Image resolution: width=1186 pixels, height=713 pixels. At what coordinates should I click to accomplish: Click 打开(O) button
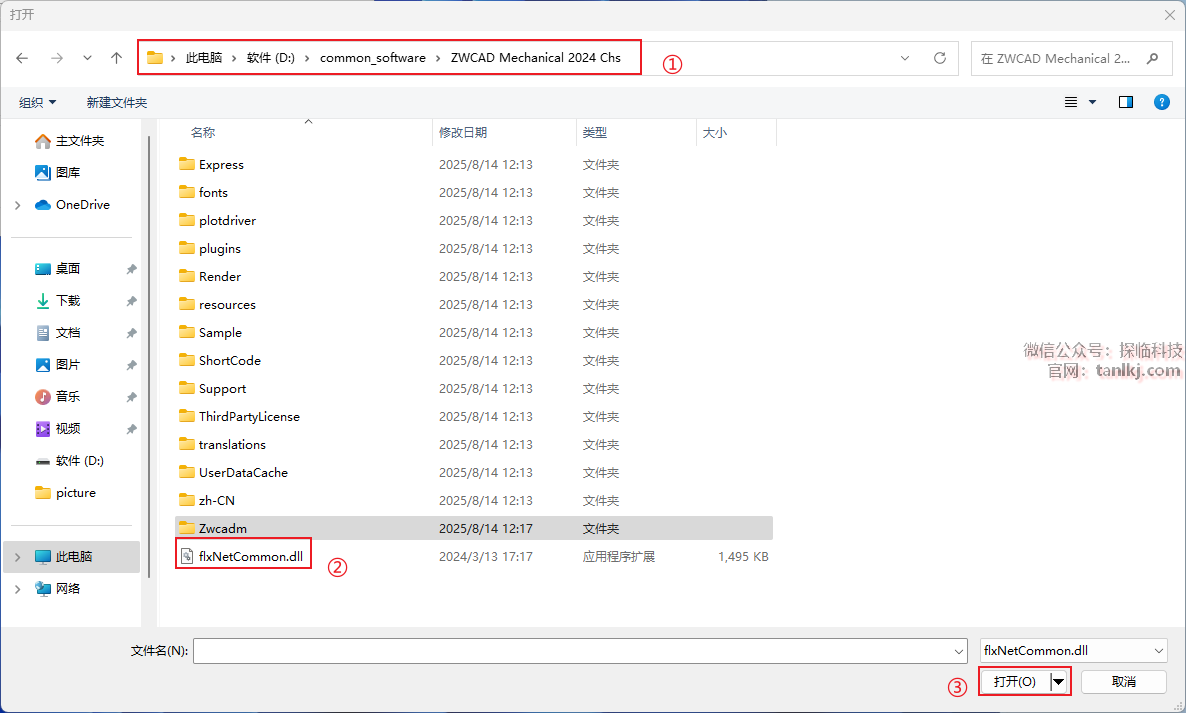[1015, 682]
